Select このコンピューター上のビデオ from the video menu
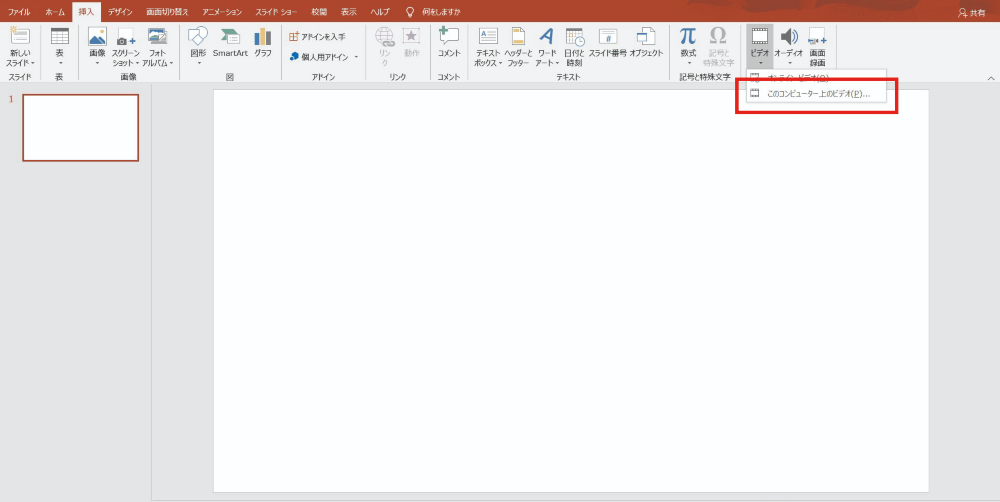 click(818, 94)
